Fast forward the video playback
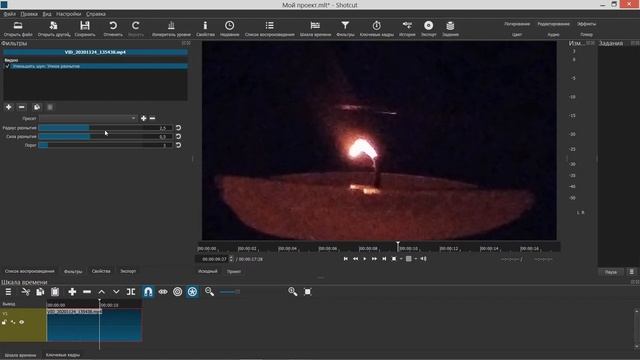This screenshot has height=360, width=640. [374, 259]
